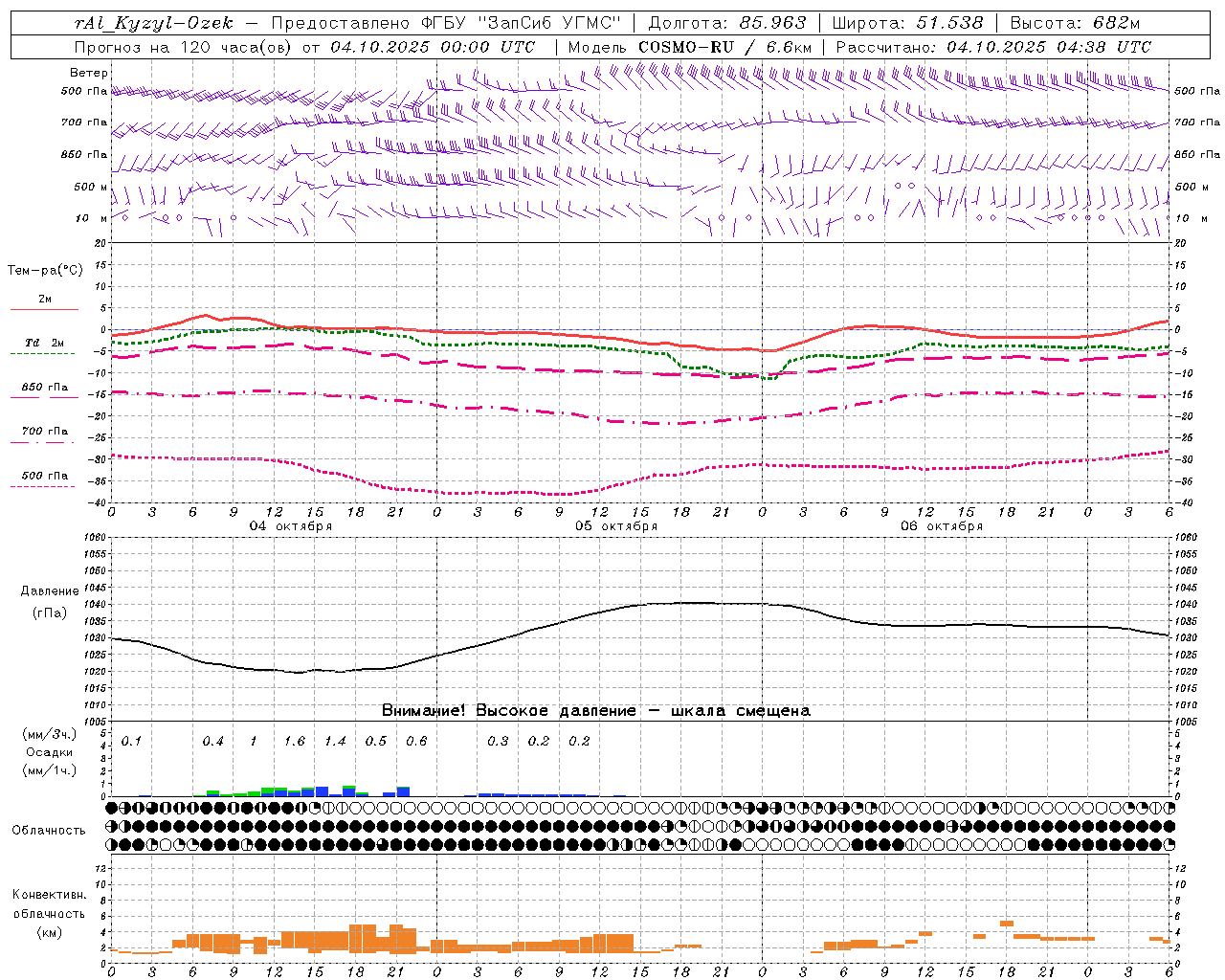Click the '0.1' precipitation amount value
1225x980 pixels.
click(131, 742)
